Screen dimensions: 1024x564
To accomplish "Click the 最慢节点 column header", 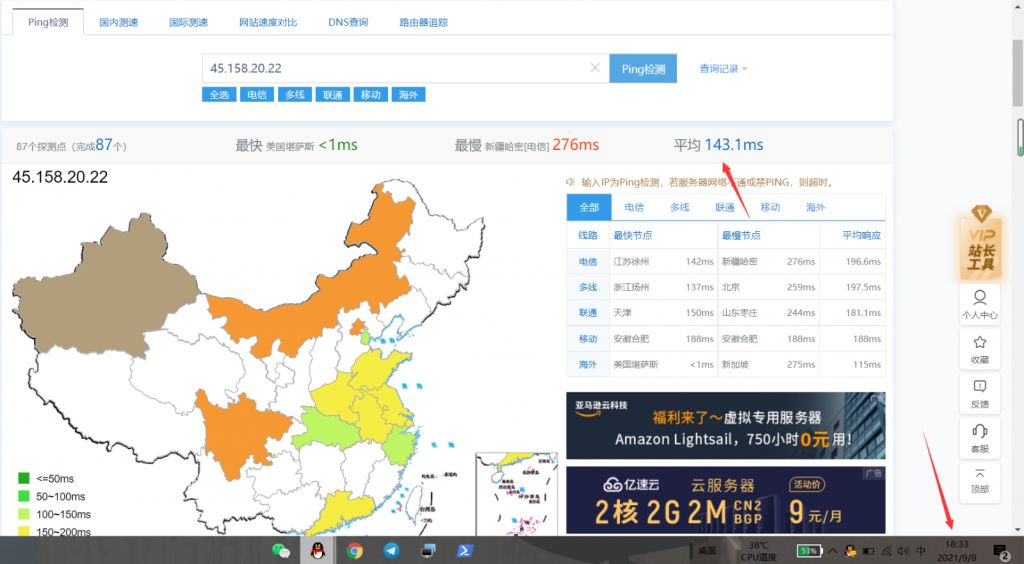I will [x=741, y=235].
